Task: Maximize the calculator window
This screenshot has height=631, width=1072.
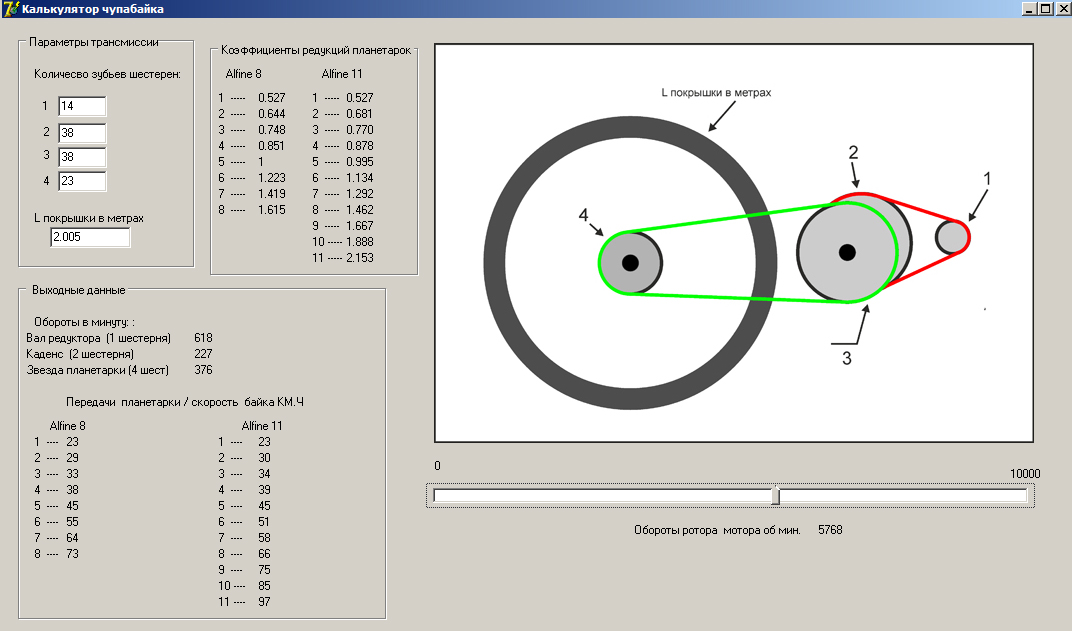Action: (1046, 8)
